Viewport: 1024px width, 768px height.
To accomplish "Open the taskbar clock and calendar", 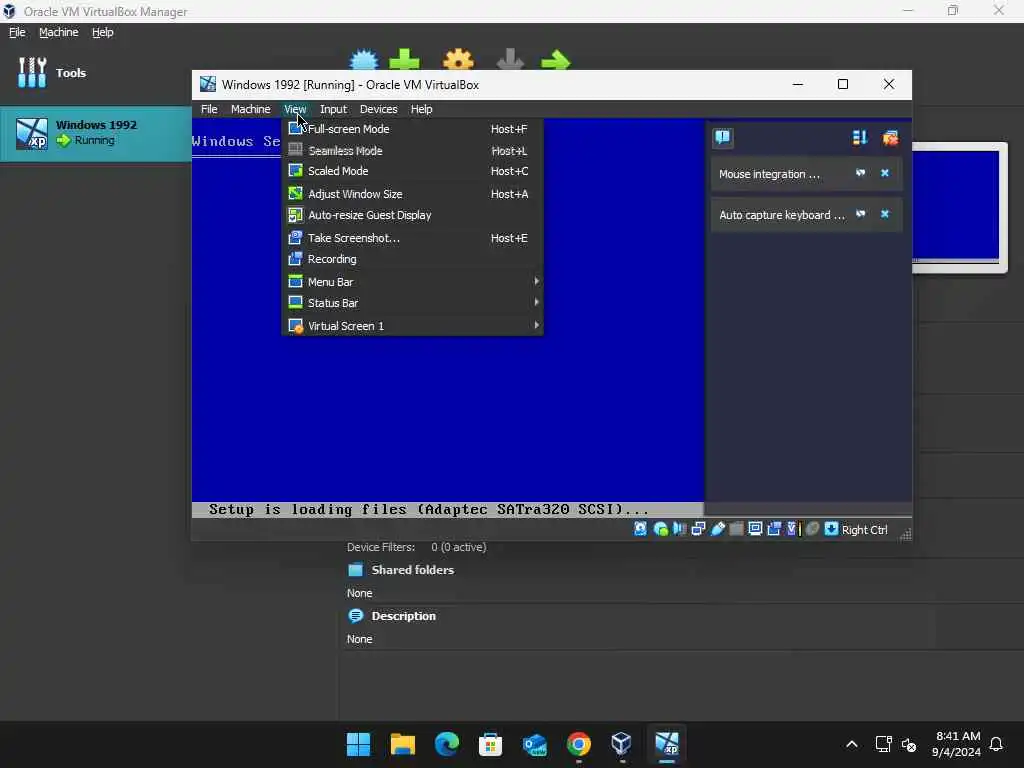I will [957, 744].
